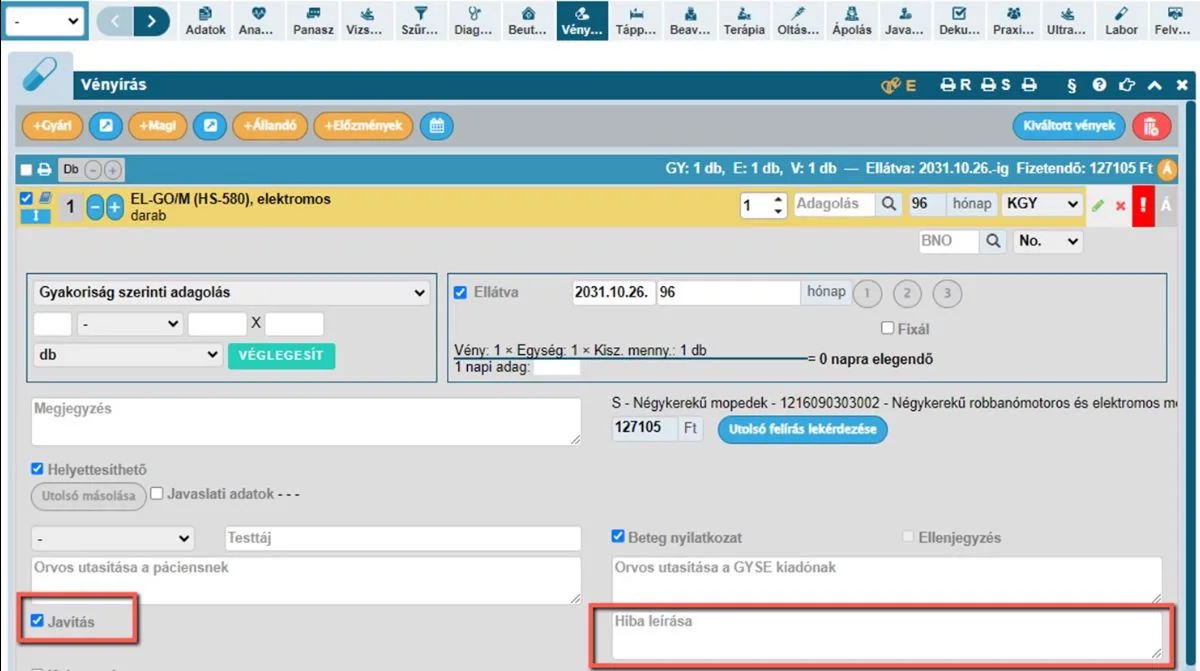1200x671 pixels.
Task: Click the red exclamation warning icon
Action: (1143, 205)
